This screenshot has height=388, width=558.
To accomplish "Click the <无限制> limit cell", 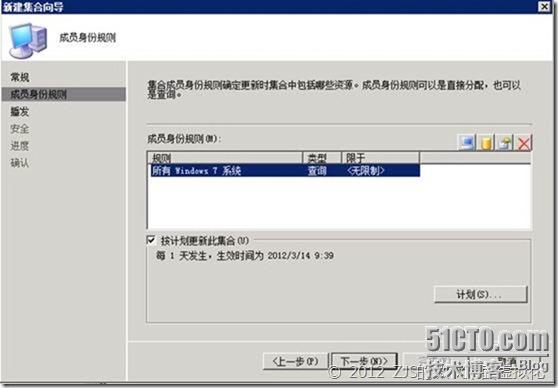I will tap(365, 171).
